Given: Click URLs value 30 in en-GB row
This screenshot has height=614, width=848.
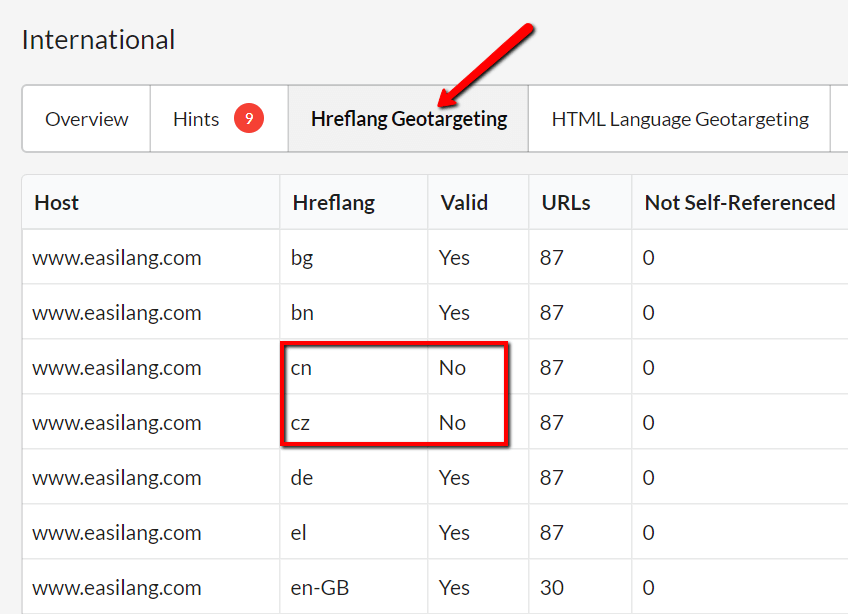Looking at the screenshot, I should [x=552, y=588].
